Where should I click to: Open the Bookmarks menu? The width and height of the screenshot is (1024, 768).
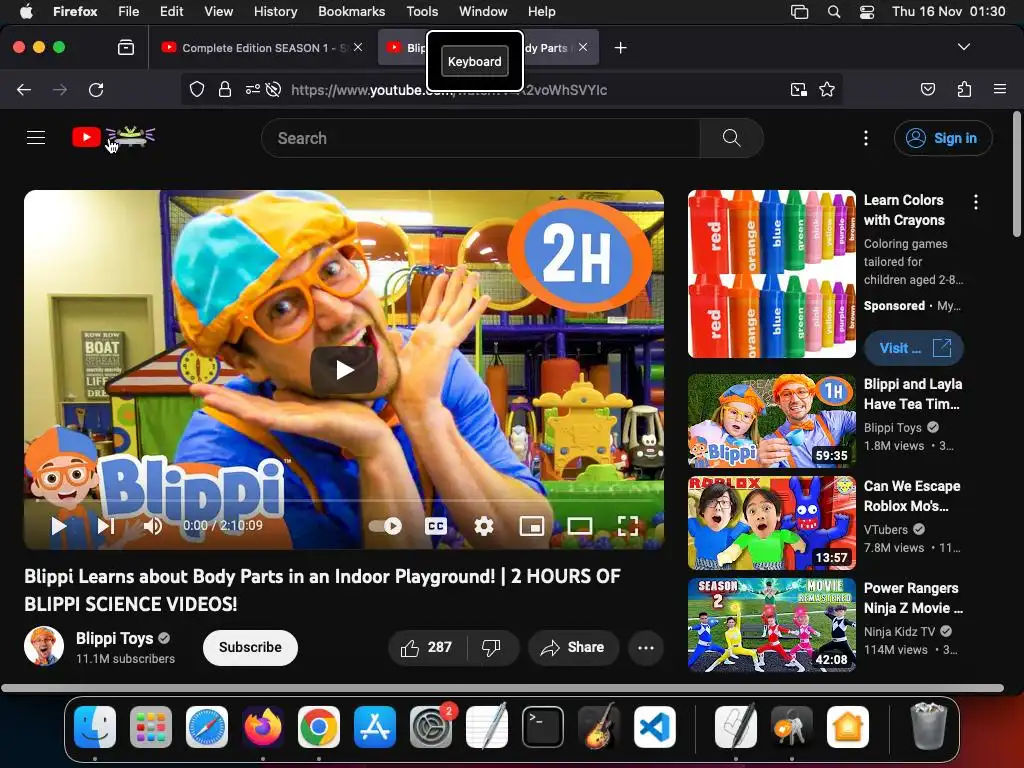pos(351,11)
